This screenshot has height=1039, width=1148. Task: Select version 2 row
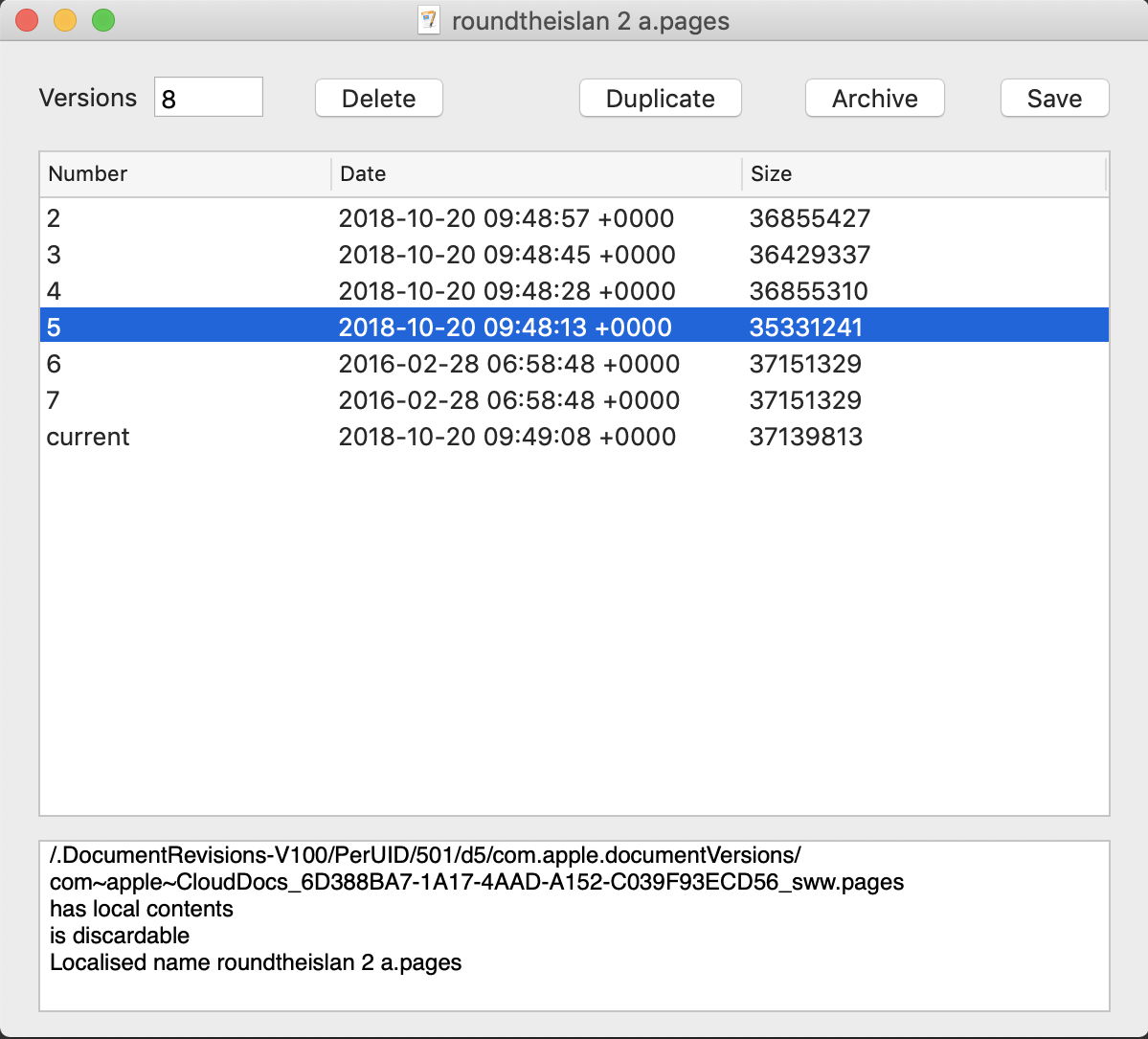tap(574, 218)
